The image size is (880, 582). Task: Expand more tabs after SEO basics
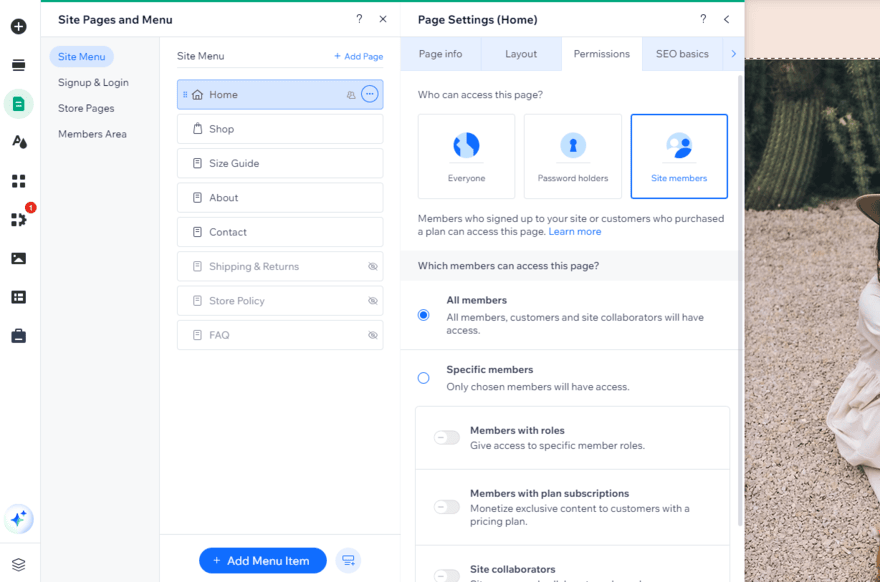click(733, 54)
